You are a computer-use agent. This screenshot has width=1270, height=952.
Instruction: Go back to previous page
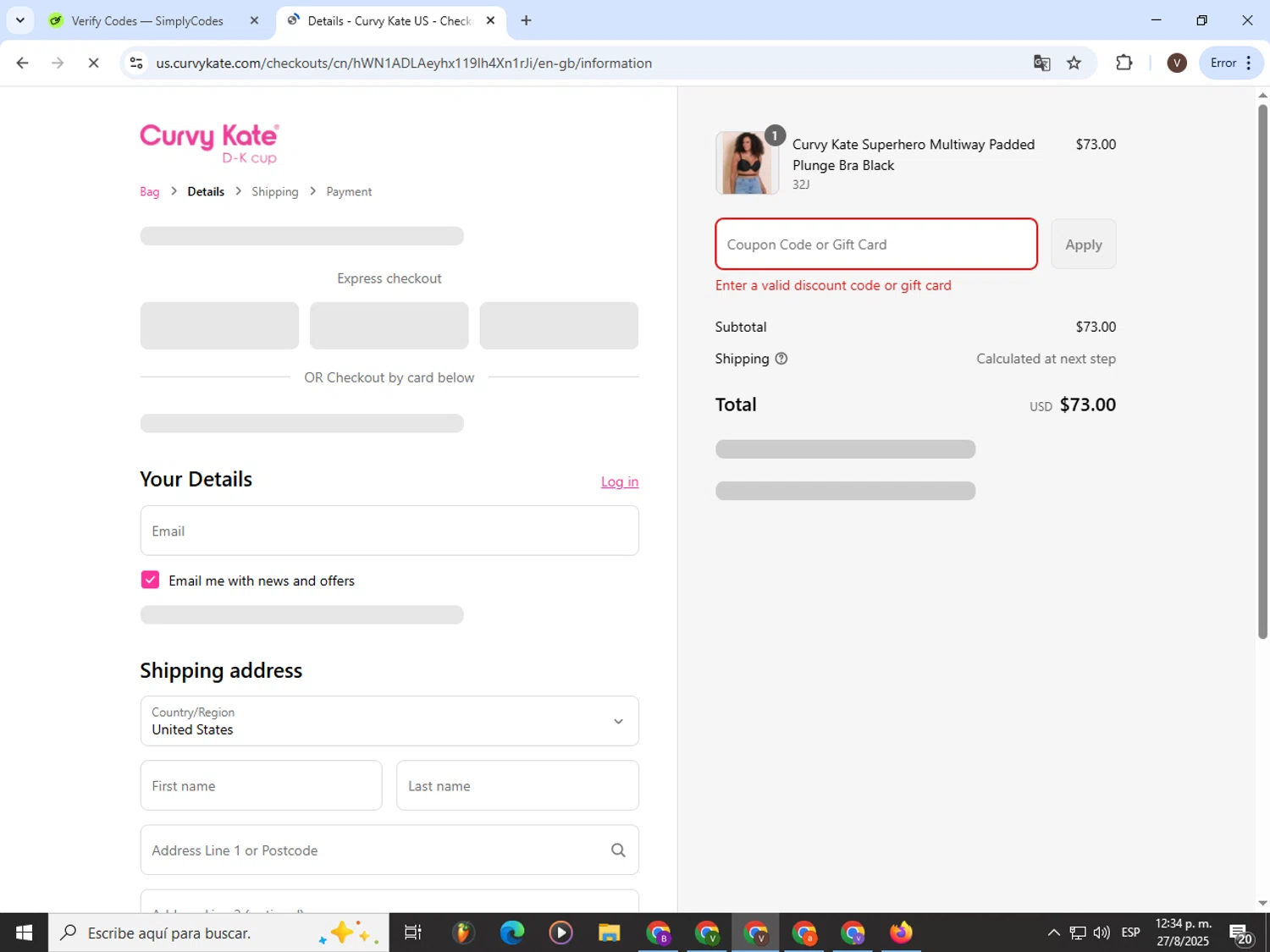click(x=23, y=63)
